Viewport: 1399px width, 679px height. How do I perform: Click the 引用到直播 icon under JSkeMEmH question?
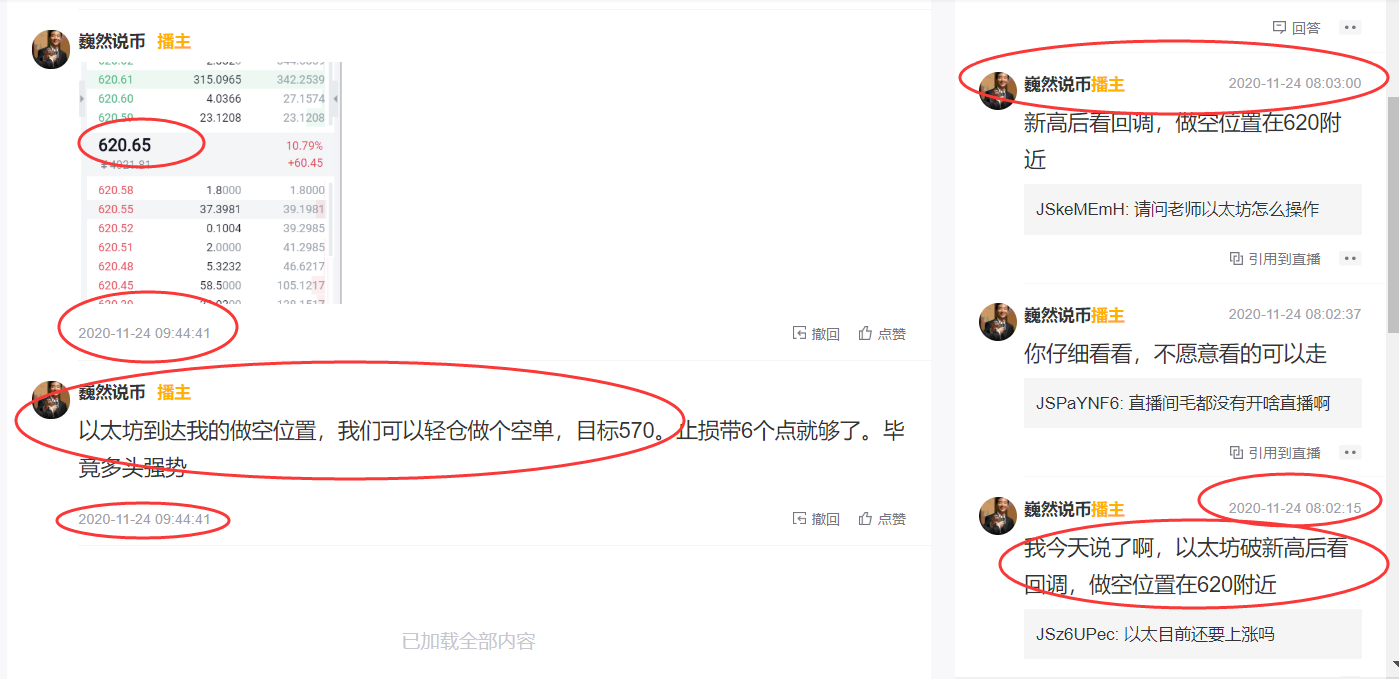point(1236,258)
